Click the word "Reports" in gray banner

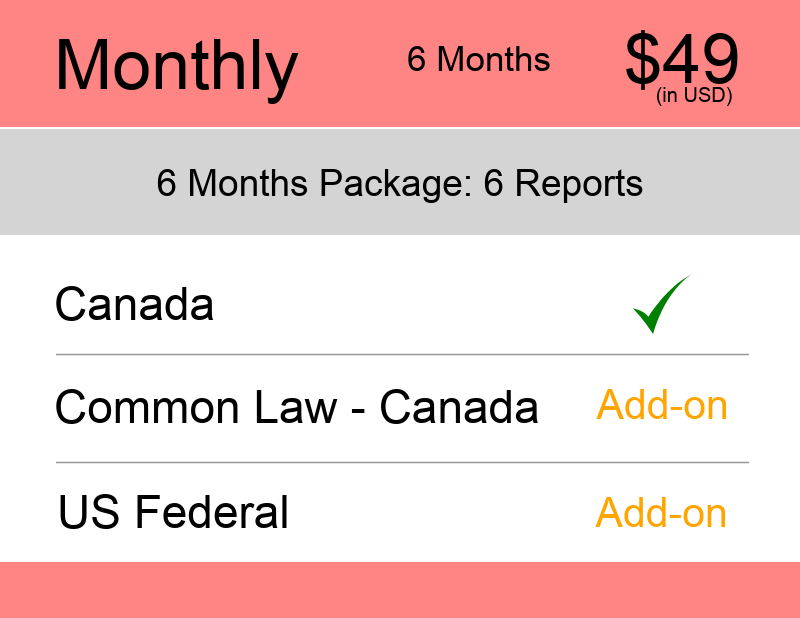pyautogui.click(x=578, y=184)
